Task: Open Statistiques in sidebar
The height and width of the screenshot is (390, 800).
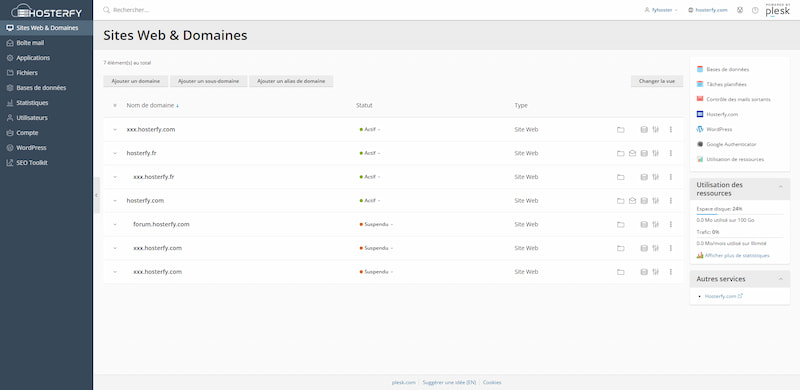Action: point(46,103)
